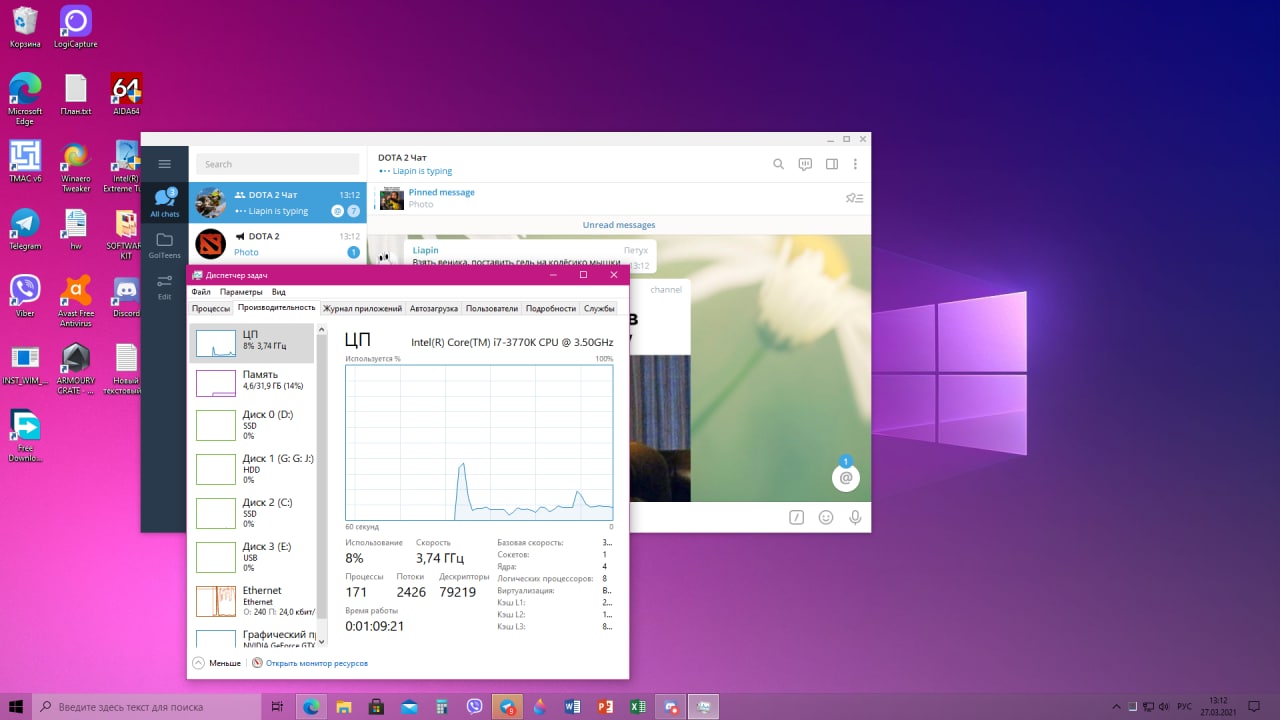Open the Edit folders option in Telegram
The image size is (1280, 720).
165,287
